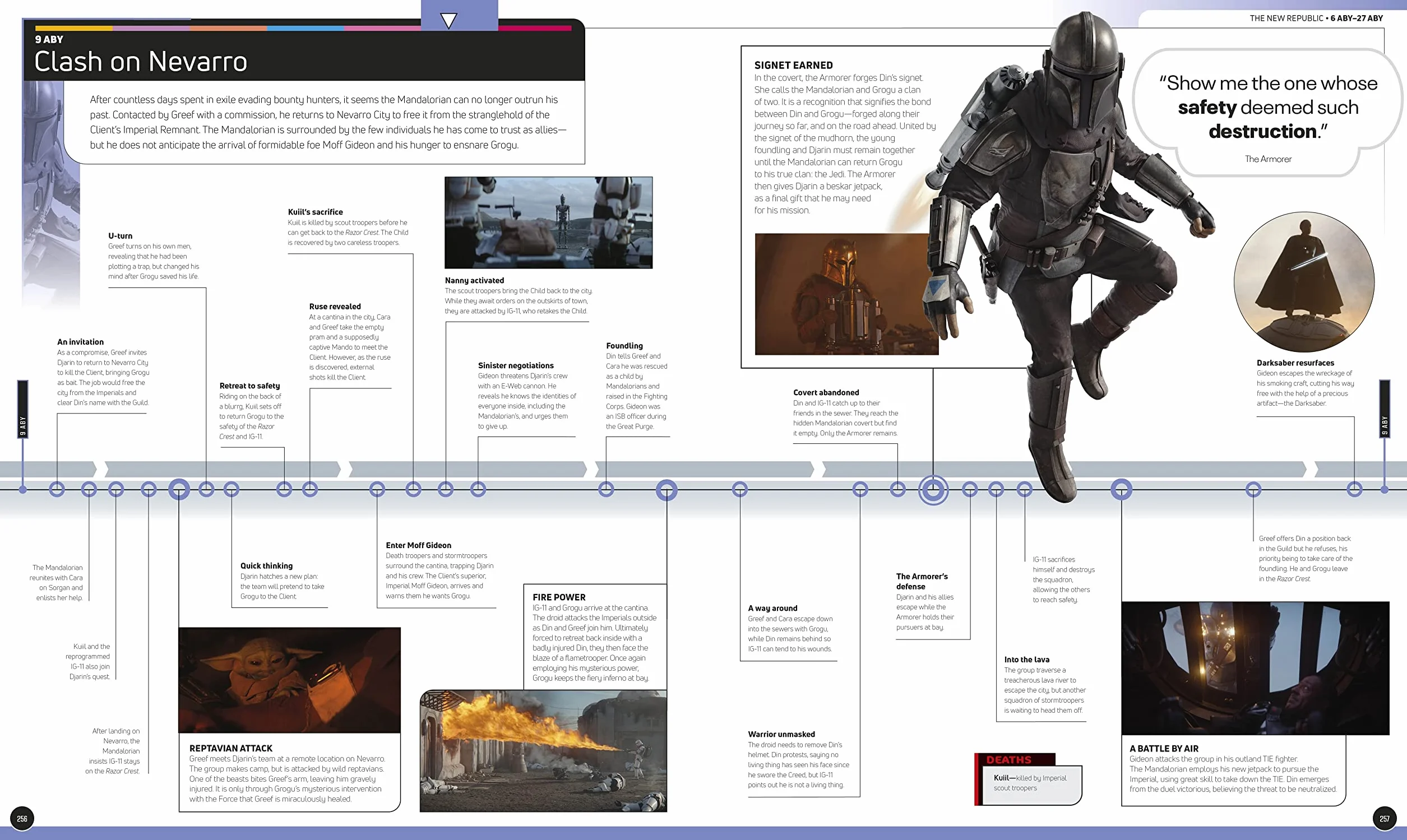The image size is (1407, 840).
Task: Click the page number 257 badge
Action: [x=1385, y=819]
